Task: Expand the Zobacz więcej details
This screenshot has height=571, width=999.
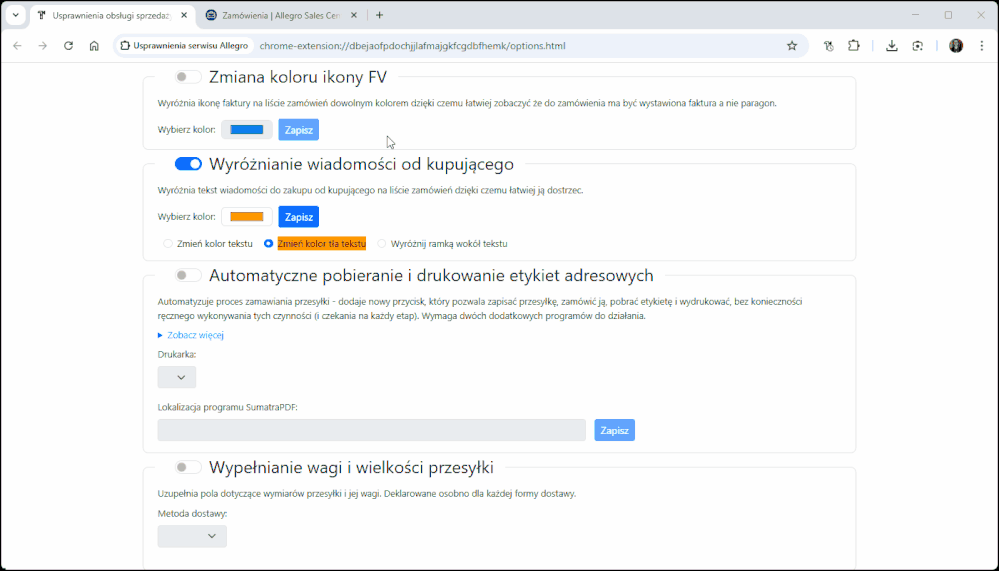Action: coord(194,335)
